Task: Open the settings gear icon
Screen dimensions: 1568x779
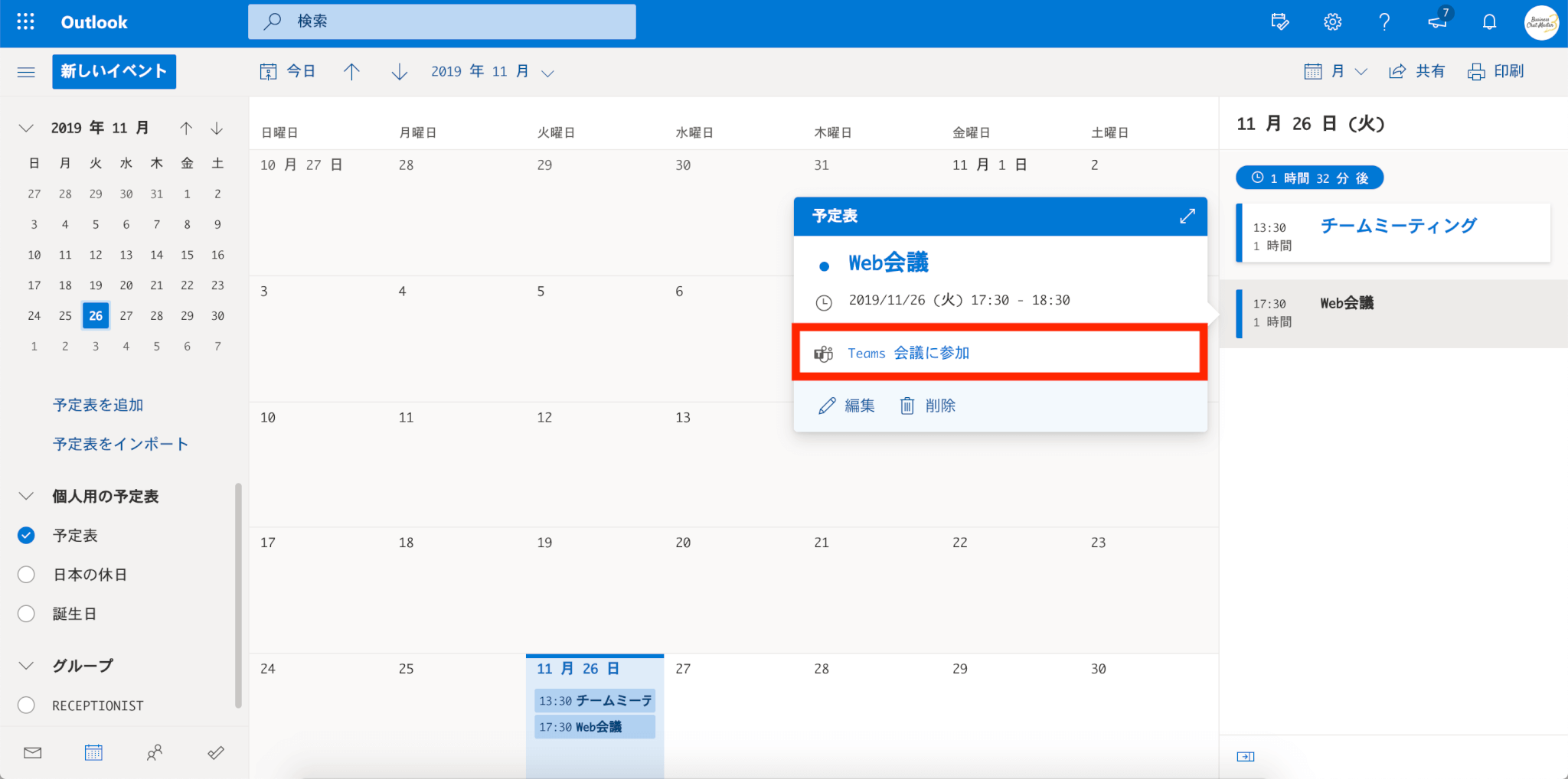Action: 1332,22
